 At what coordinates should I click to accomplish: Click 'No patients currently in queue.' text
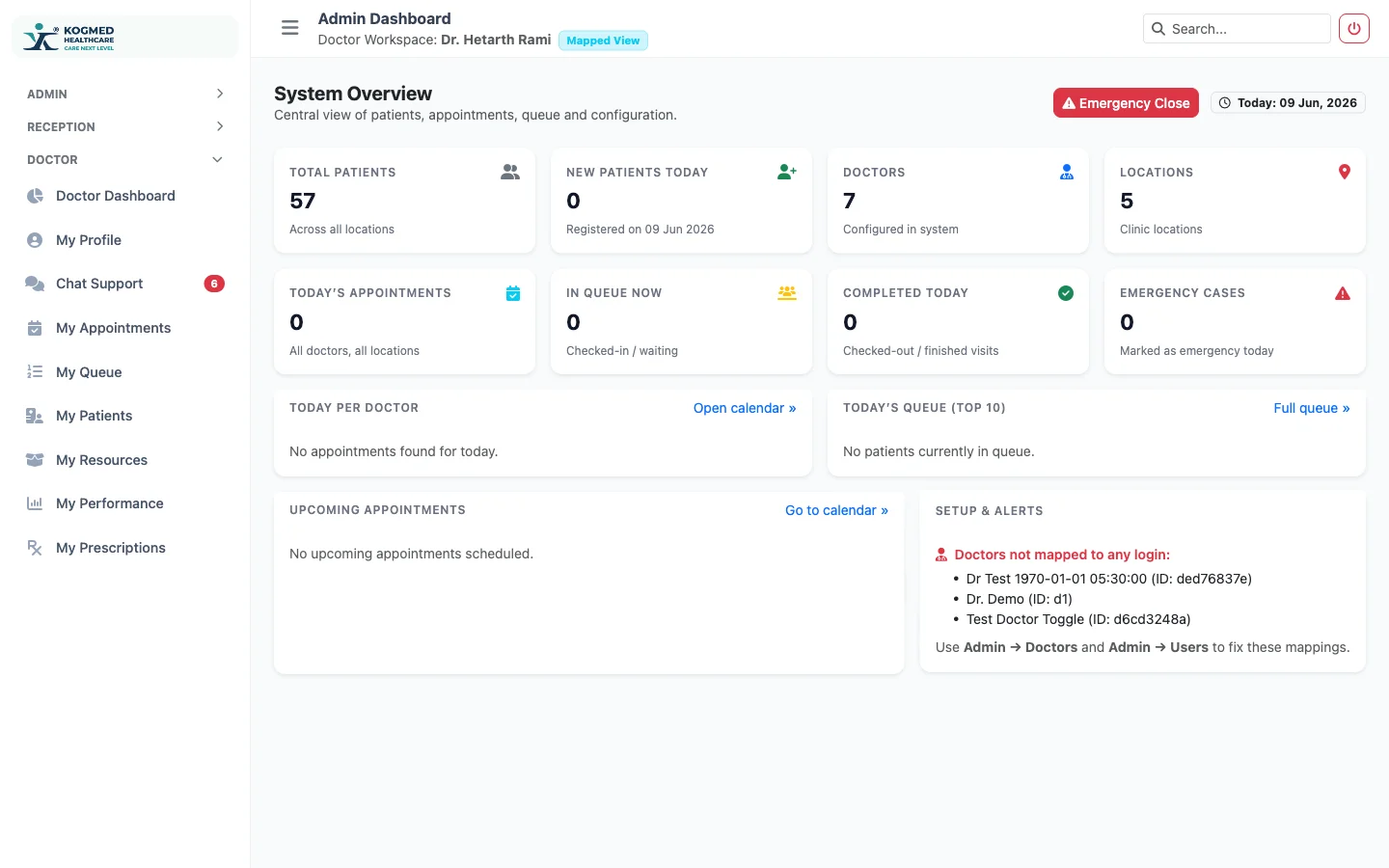tap(939, 451)
